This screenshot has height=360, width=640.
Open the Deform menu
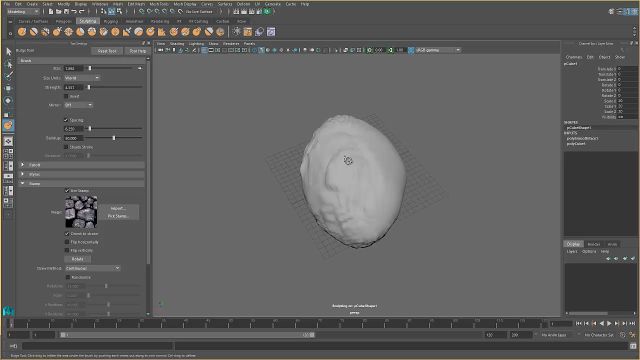click(243, 4)
